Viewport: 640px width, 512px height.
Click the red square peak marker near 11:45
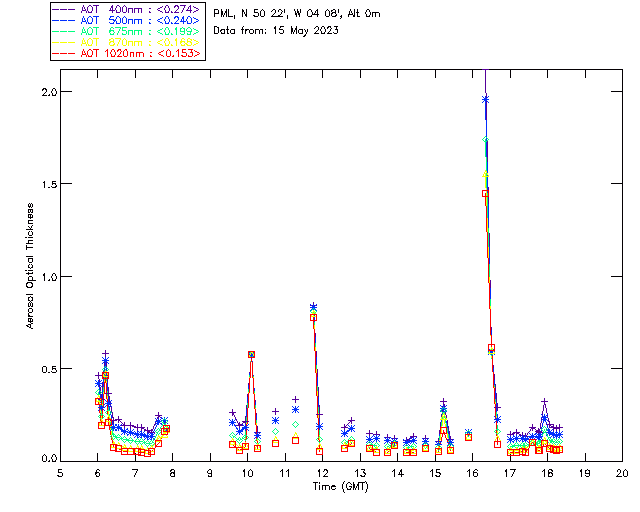(x=313, y=318)
